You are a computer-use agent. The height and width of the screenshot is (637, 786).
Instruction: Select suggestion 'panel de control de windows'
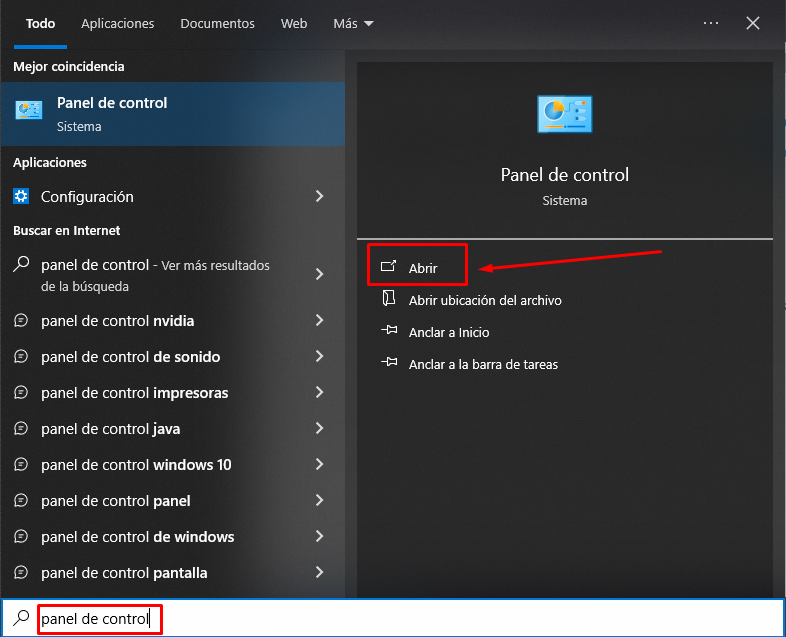click(173, 537)
